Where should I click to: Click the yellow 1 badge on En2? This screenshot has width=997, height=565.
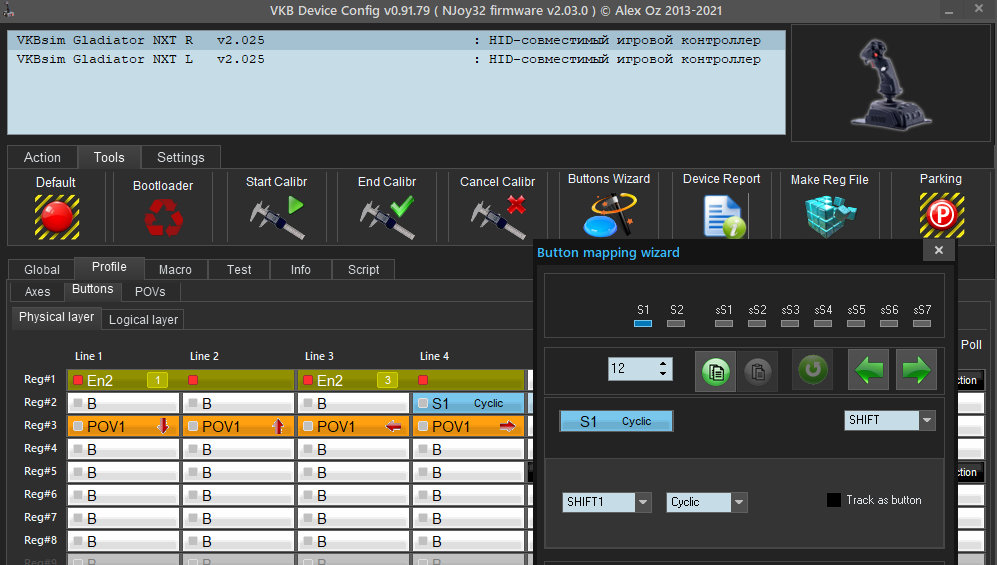point(157,380)
